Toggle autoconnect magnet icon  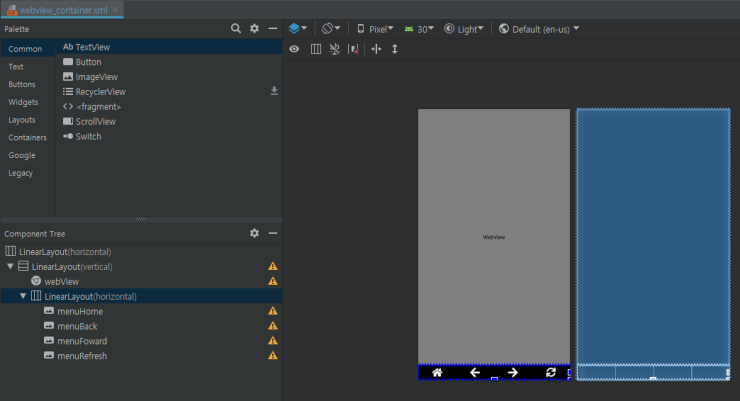click(x=335, y=49)
